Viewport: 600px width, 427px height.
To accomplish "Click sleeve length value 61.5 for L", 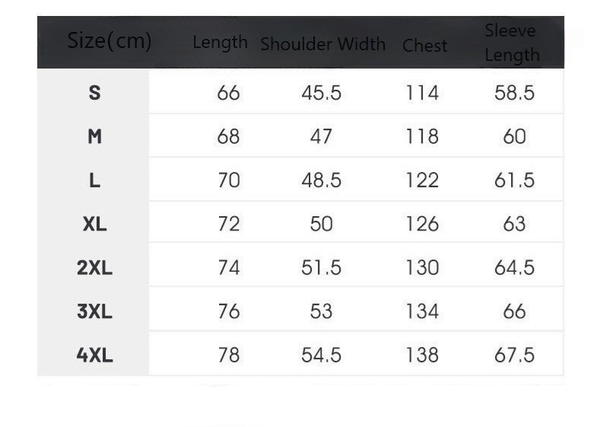I will [x=514, y=180].
